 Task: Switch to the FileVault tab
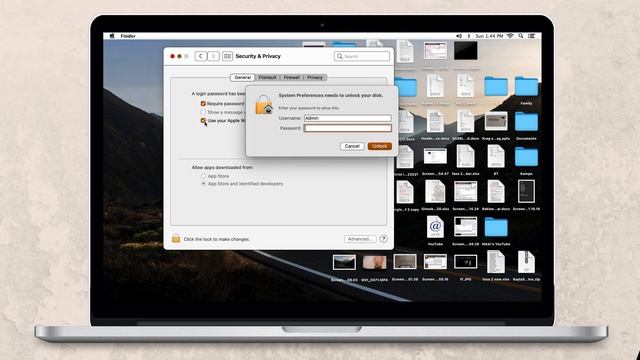click(x=267, y=77)
